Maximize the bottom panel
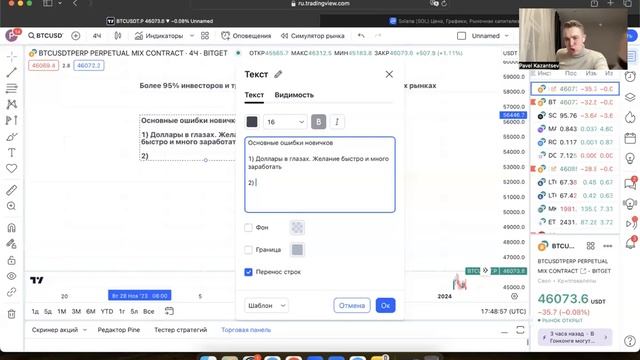Viewport: 640px width, 360px height. point(520,330)
